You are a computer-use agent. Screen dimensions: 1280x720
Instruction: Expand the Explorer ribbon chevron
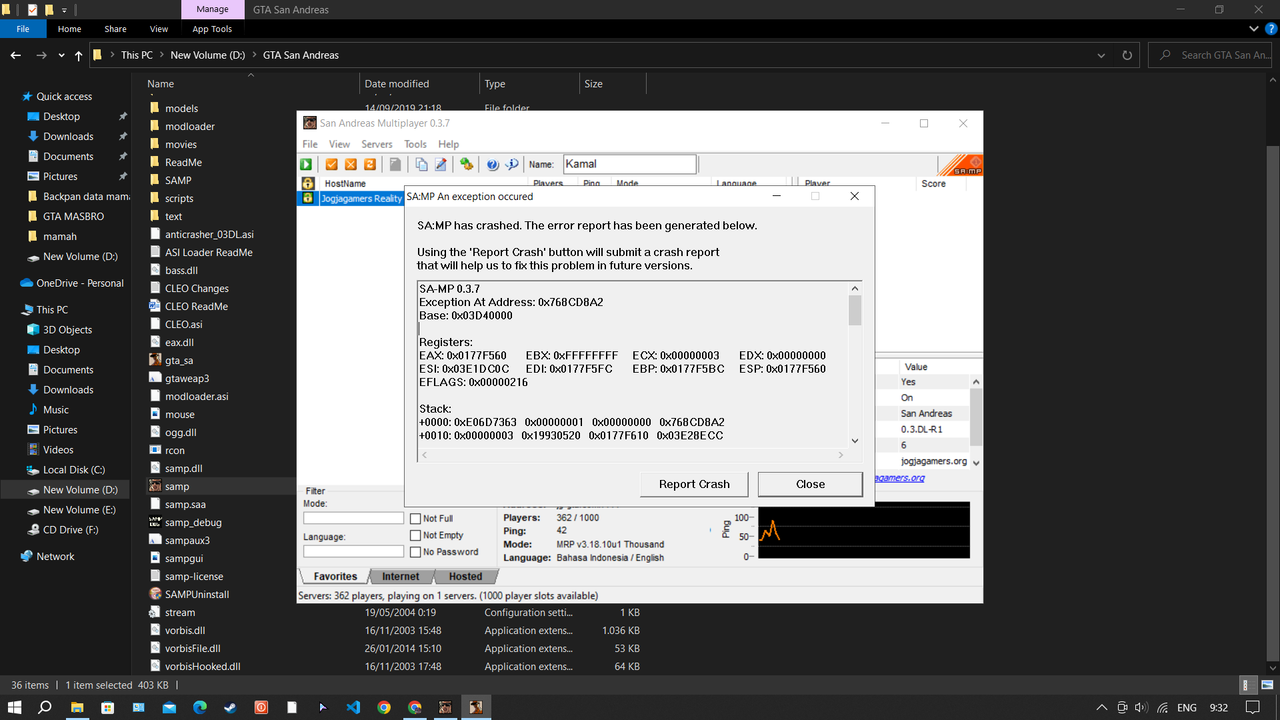(x=1255, y=30)
